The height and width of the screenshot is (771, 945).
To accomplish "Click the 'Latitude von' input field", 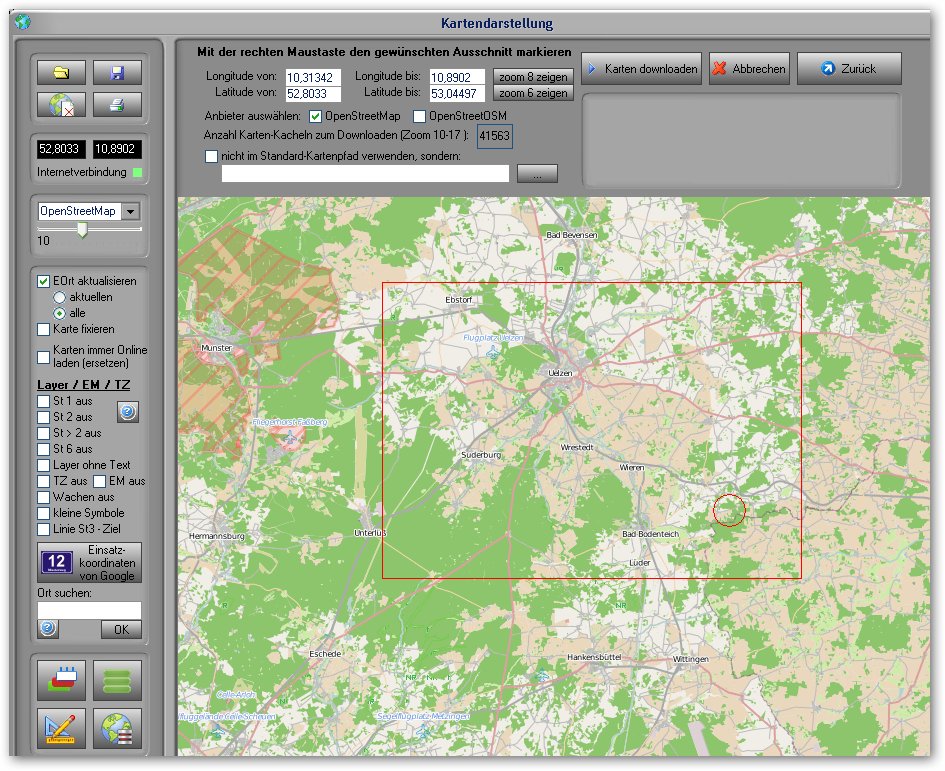I will [x=313, y=93].
